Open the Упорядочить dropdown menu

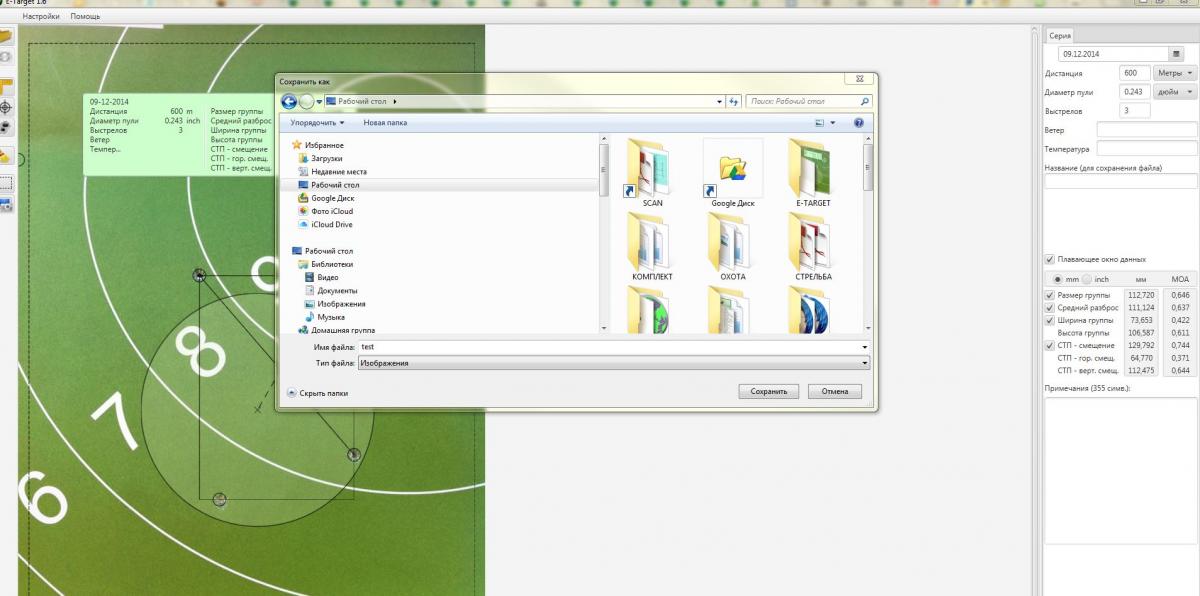pyautogui.click(x=317, y=123)
